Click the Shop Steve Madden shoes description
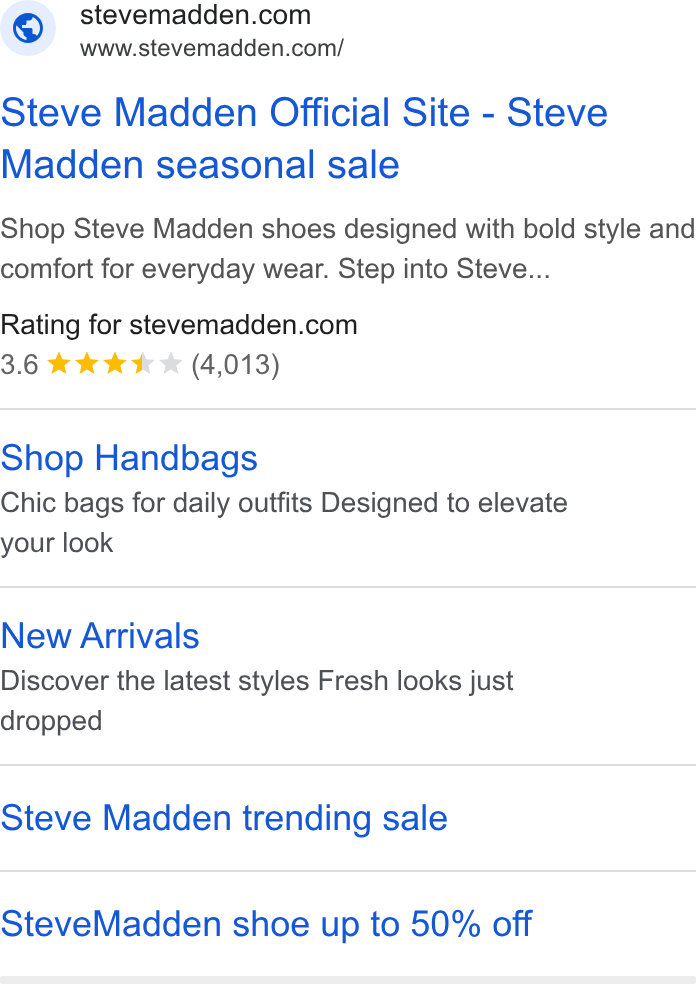This screenshot has width=696, height=984. [x=348, y=249]
